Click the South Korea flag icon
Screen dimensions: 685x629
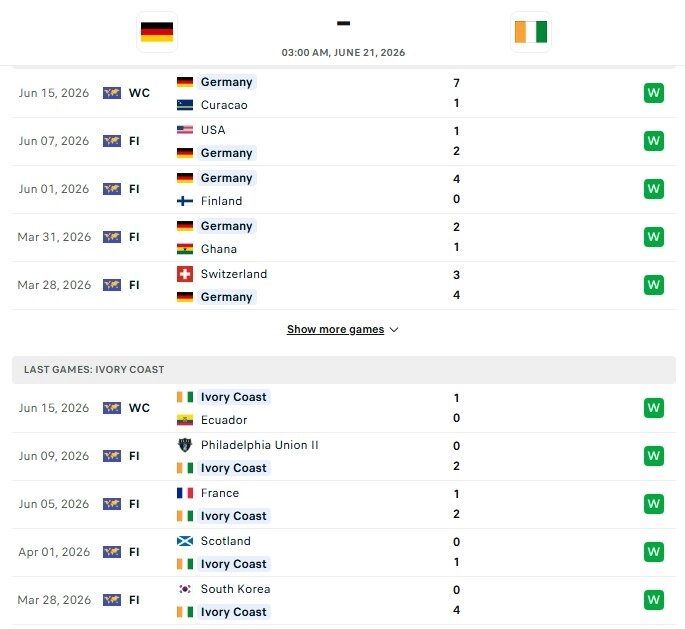(185, 589)
